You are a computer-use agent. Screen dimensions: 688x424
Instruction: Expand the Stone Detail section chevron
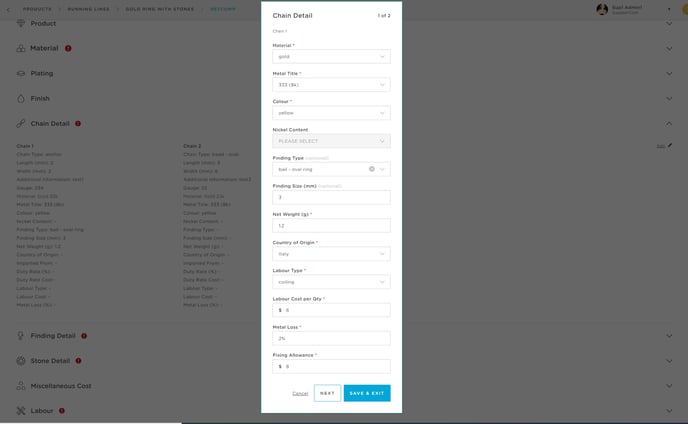coord(669,361)
